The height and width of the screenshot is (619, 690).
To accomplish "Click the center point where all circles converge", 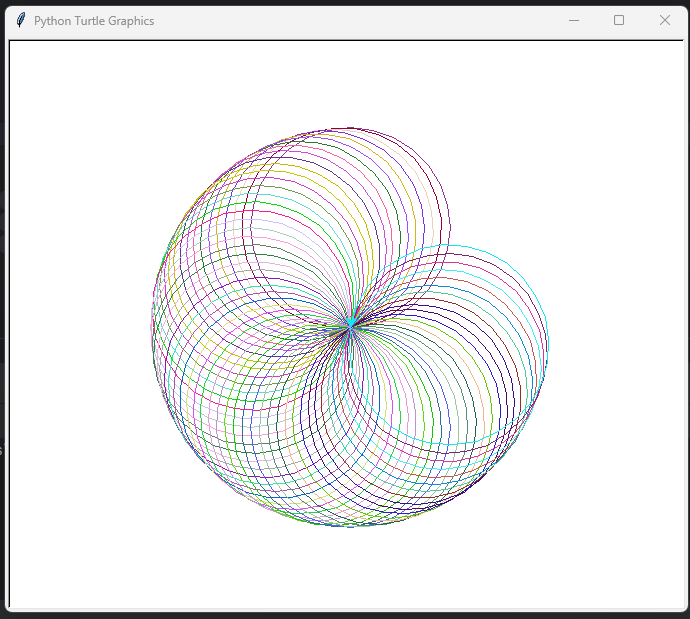I will coord(350,326).
